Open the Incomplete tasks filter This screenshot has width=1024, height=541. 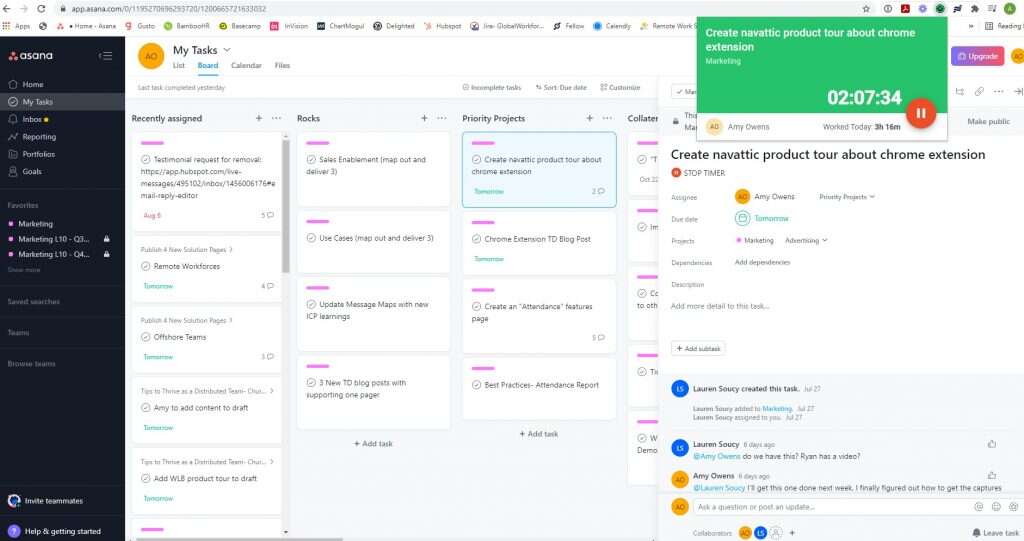[492, 87]
